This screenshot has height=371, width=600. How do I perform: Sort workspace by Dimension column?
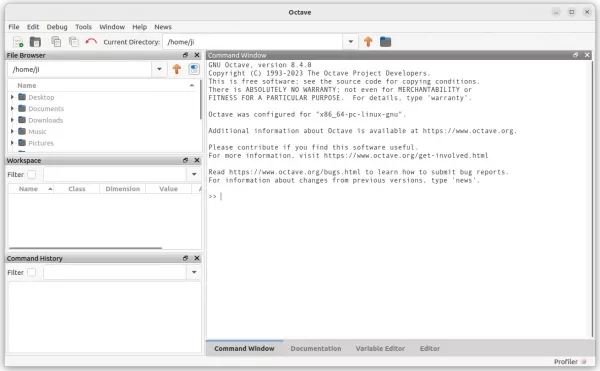point(122,189)
